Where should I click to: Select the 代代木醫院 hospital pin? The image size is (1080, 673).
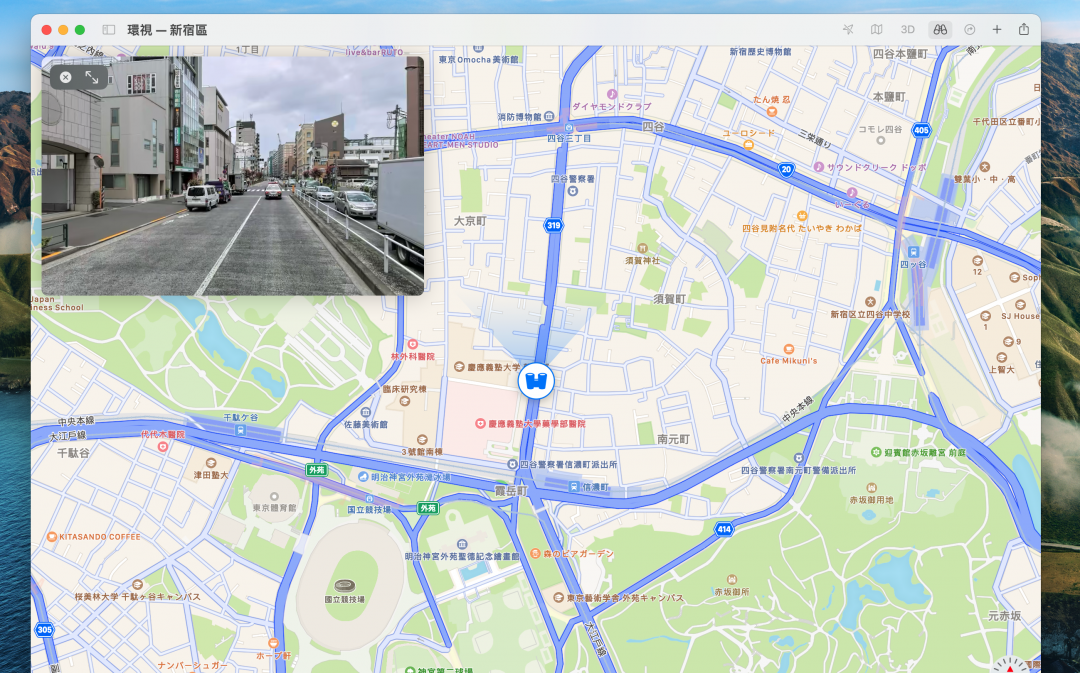coord(163,446)
